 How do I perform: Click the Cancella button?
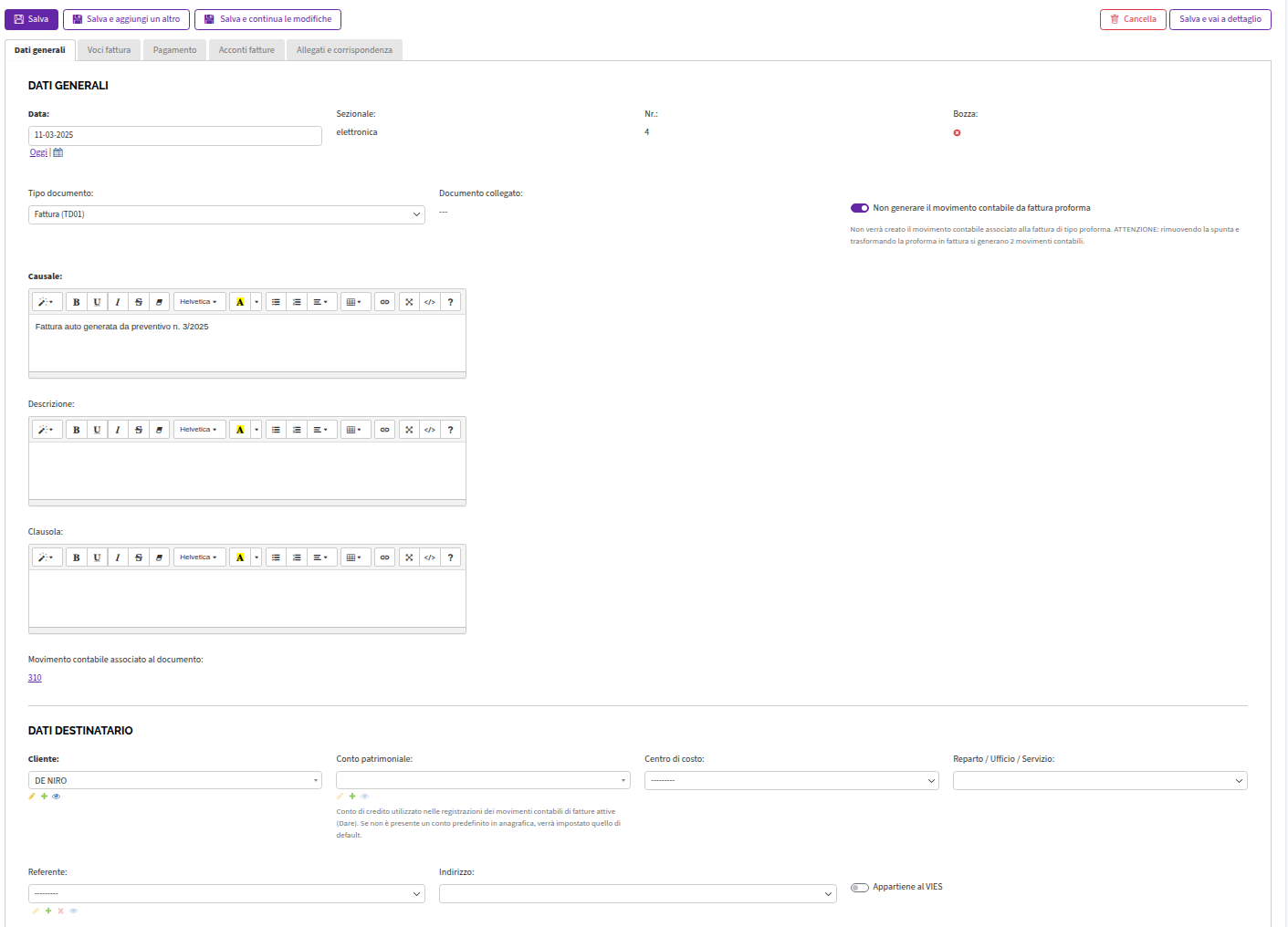pyautogui.click(x=1133, y=19)
